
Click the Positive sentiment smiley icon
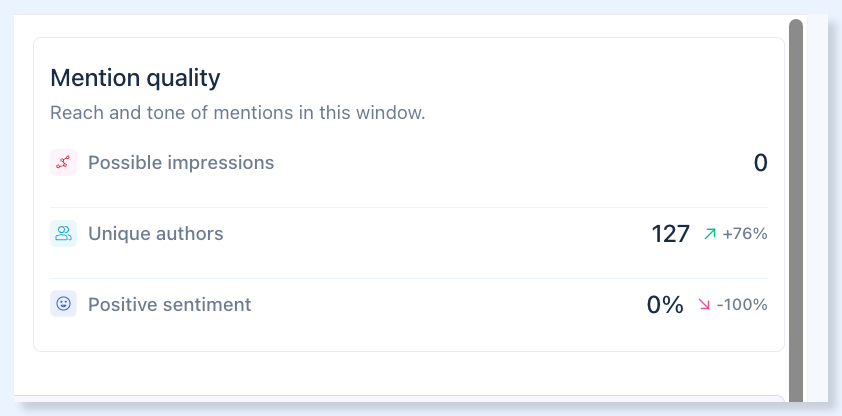(x=63, y=304)
